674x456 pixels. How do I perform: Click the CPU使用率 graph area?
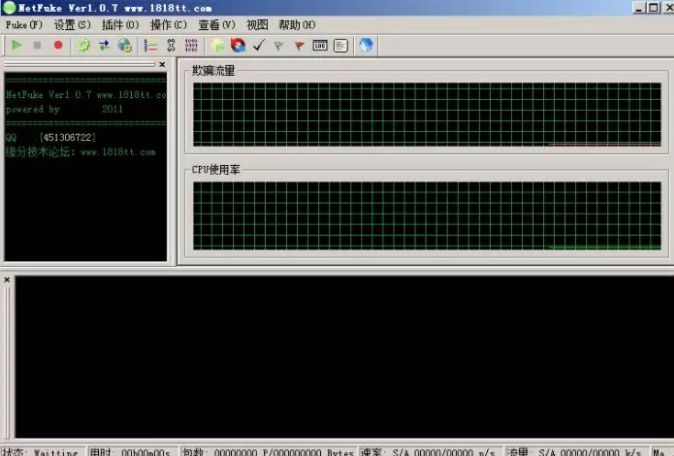coord(427,215)
